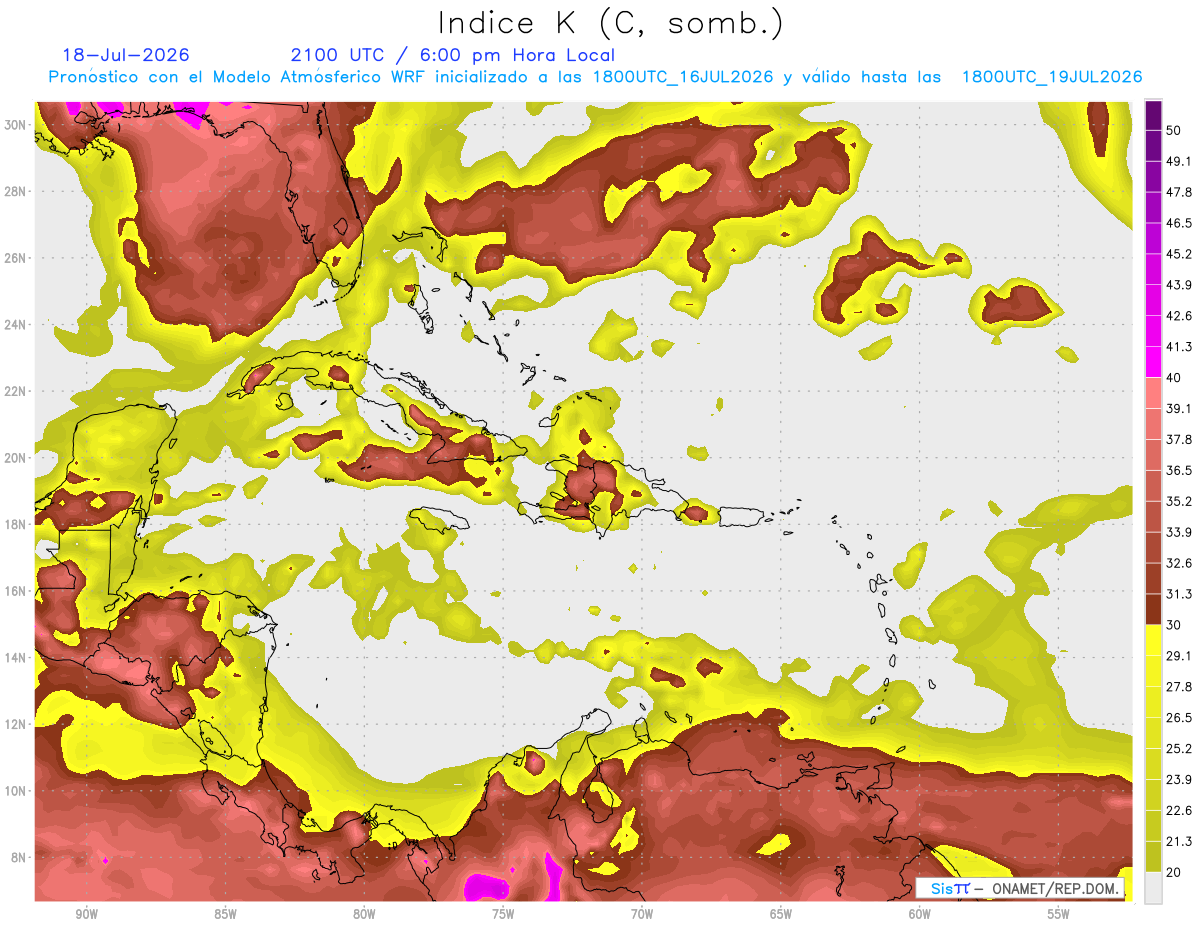
Task: Click the colorbar value '25.2'
Action: 1179,749
